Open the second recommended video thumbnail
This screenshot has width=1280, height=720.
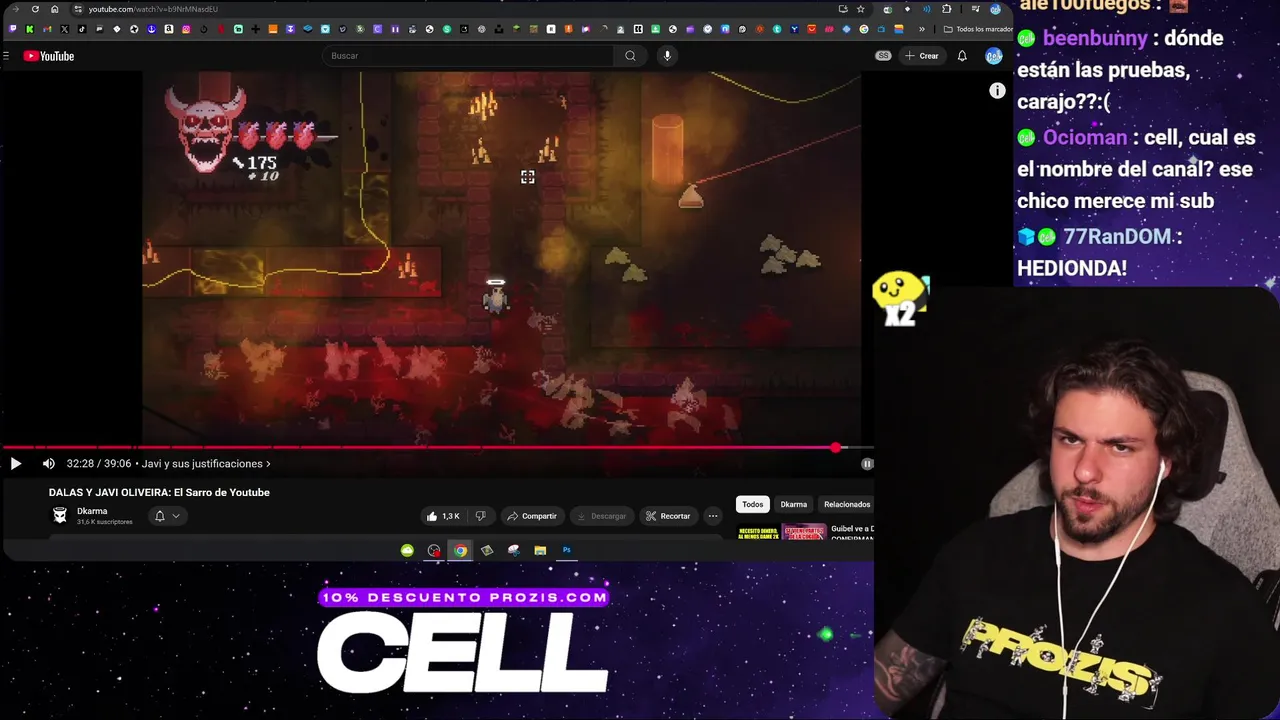804,532
